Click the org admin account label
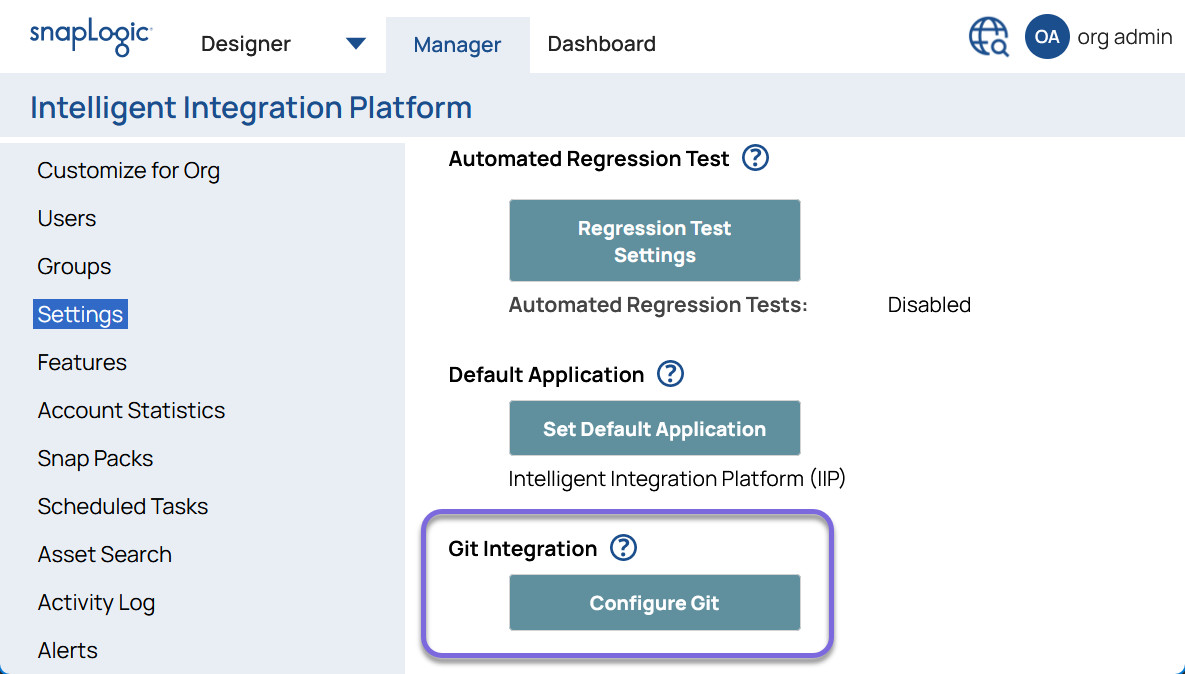 click(x=1124, y=36)
